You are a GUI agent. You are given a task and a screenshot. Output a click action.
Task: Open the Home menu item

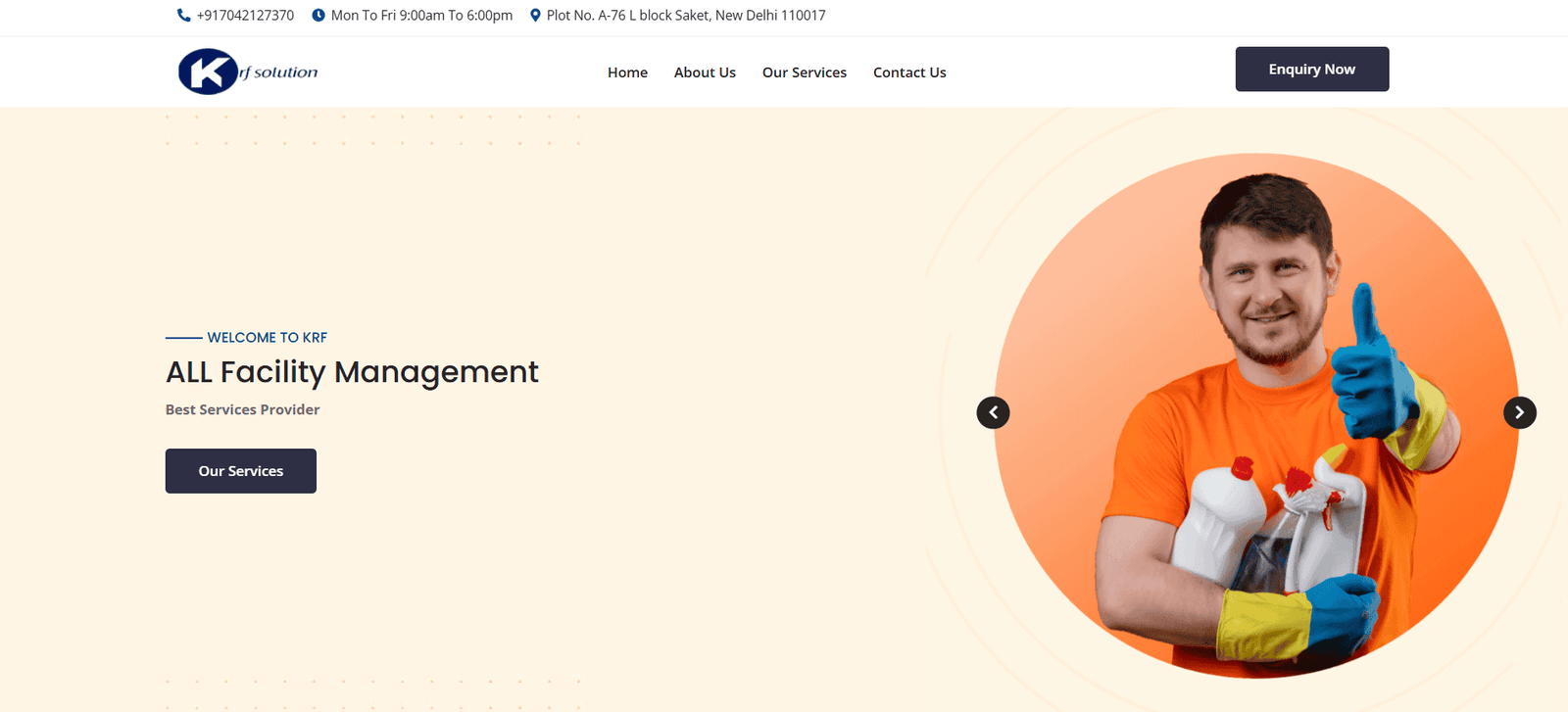point(627,72)
